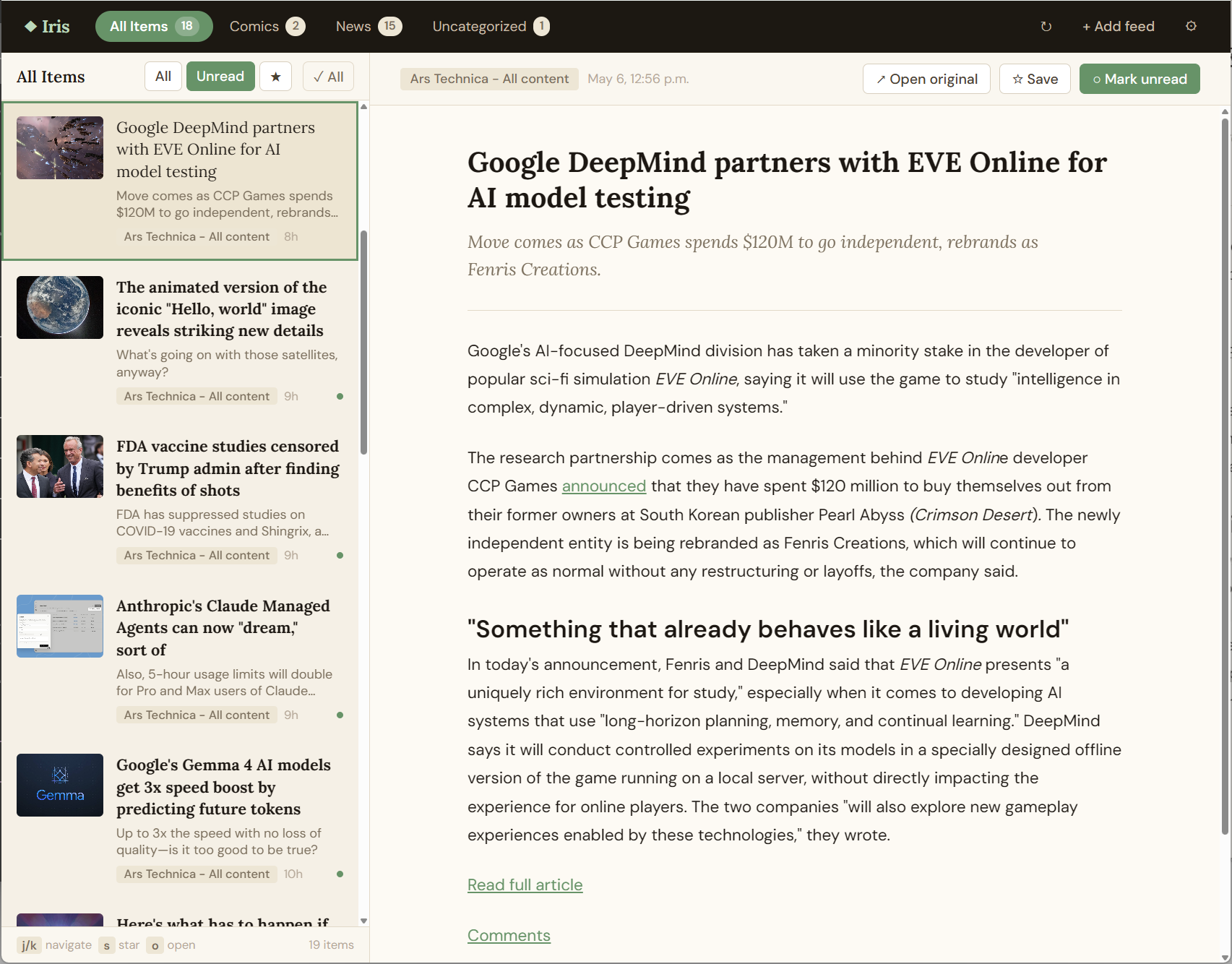Screen dimensions: 1232x964
Task: Click the article list scrollbar thumb
Action: 363,343
